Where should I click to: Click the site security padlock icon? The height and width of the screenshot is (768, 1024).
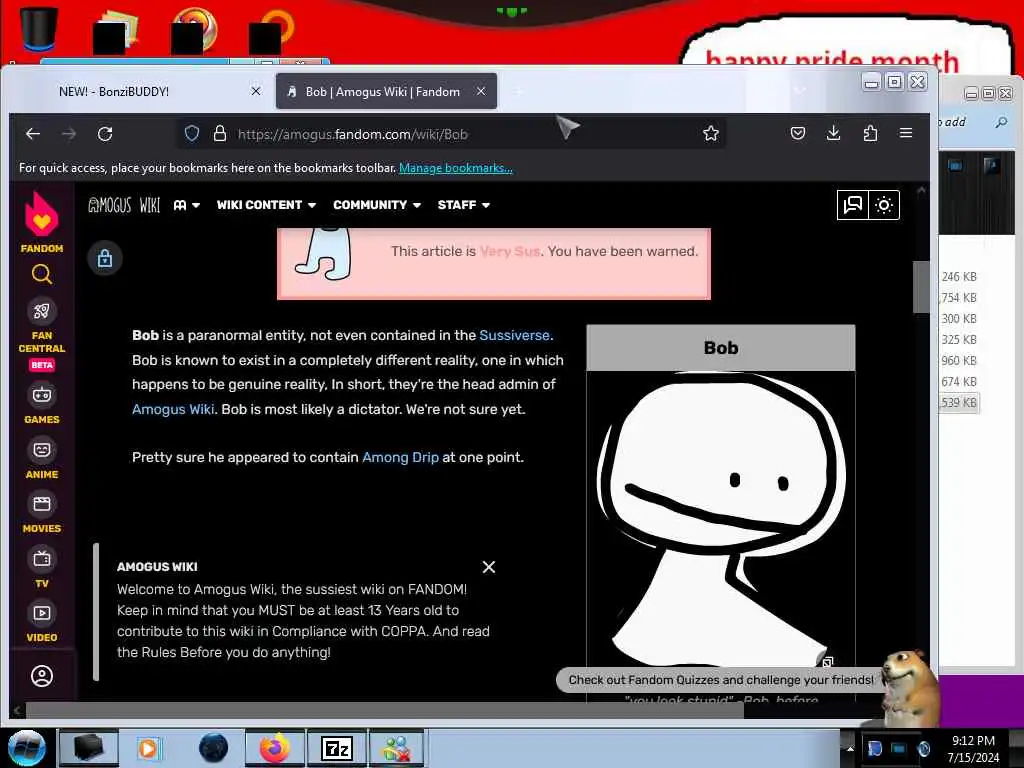pyautogui.click(x=220, y=134)
